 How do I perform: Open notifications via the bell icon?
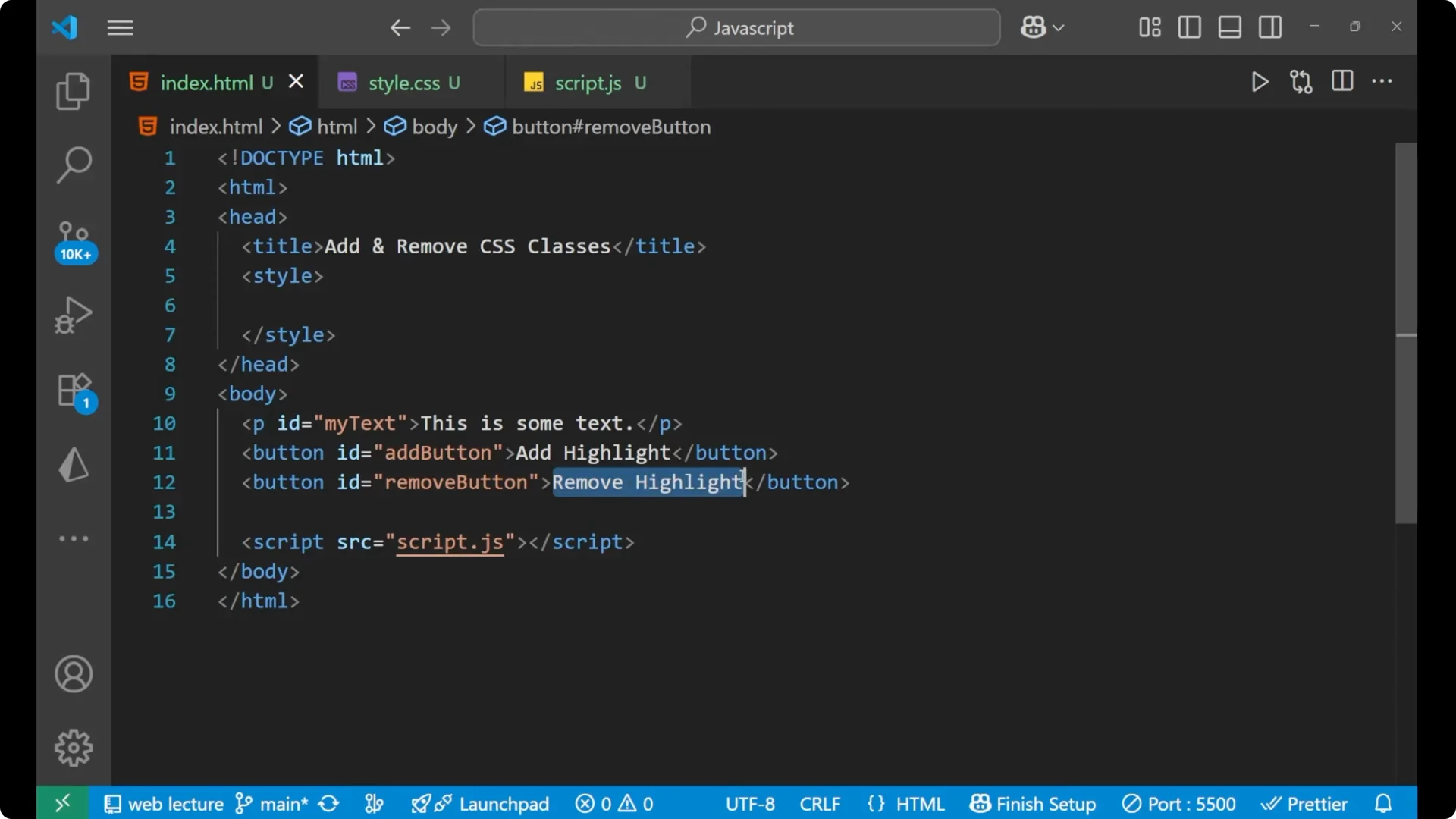[x=1383, y=803]
